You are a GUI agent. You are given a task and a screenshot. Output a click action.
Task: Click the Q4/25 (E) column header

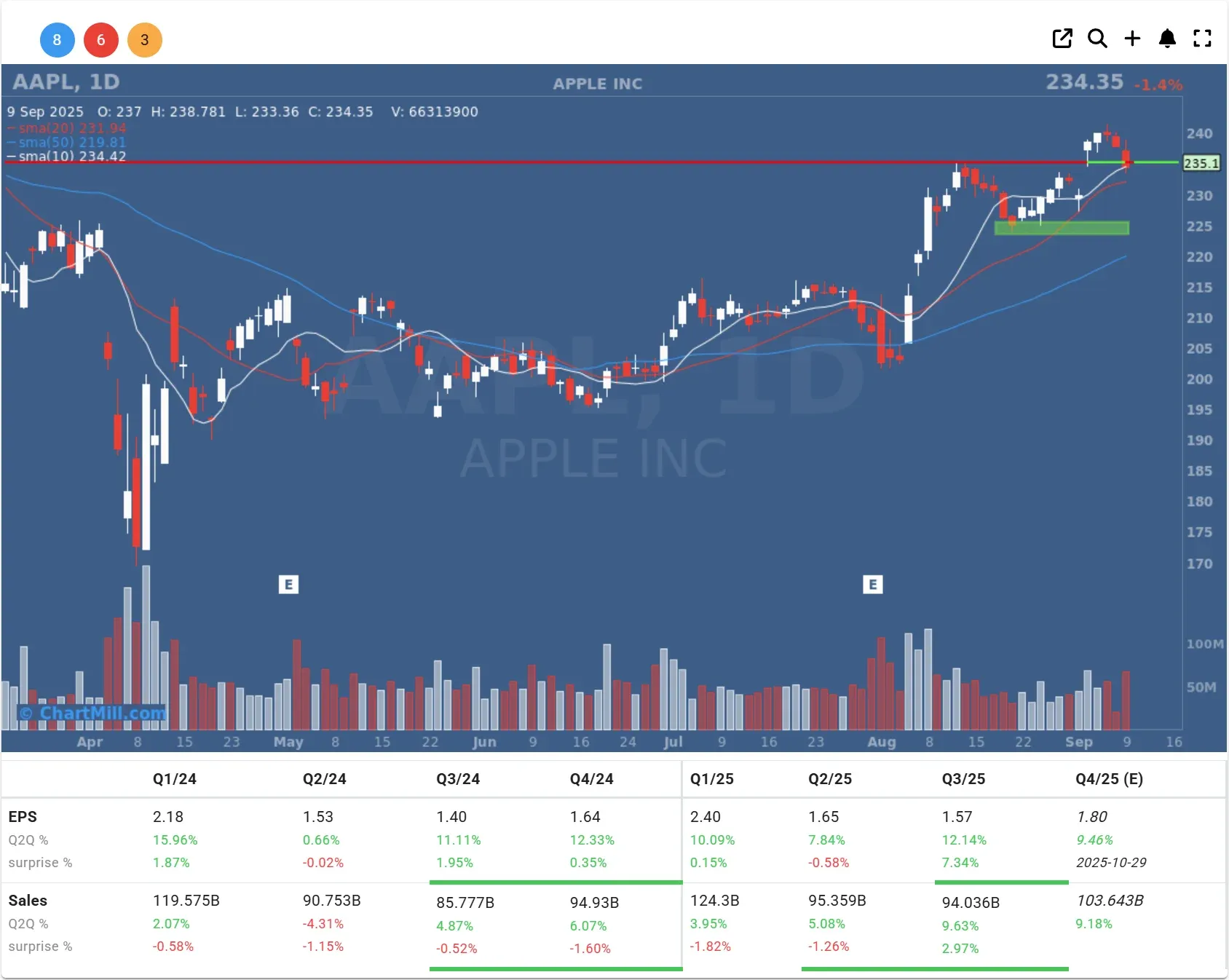point(1110,779)
